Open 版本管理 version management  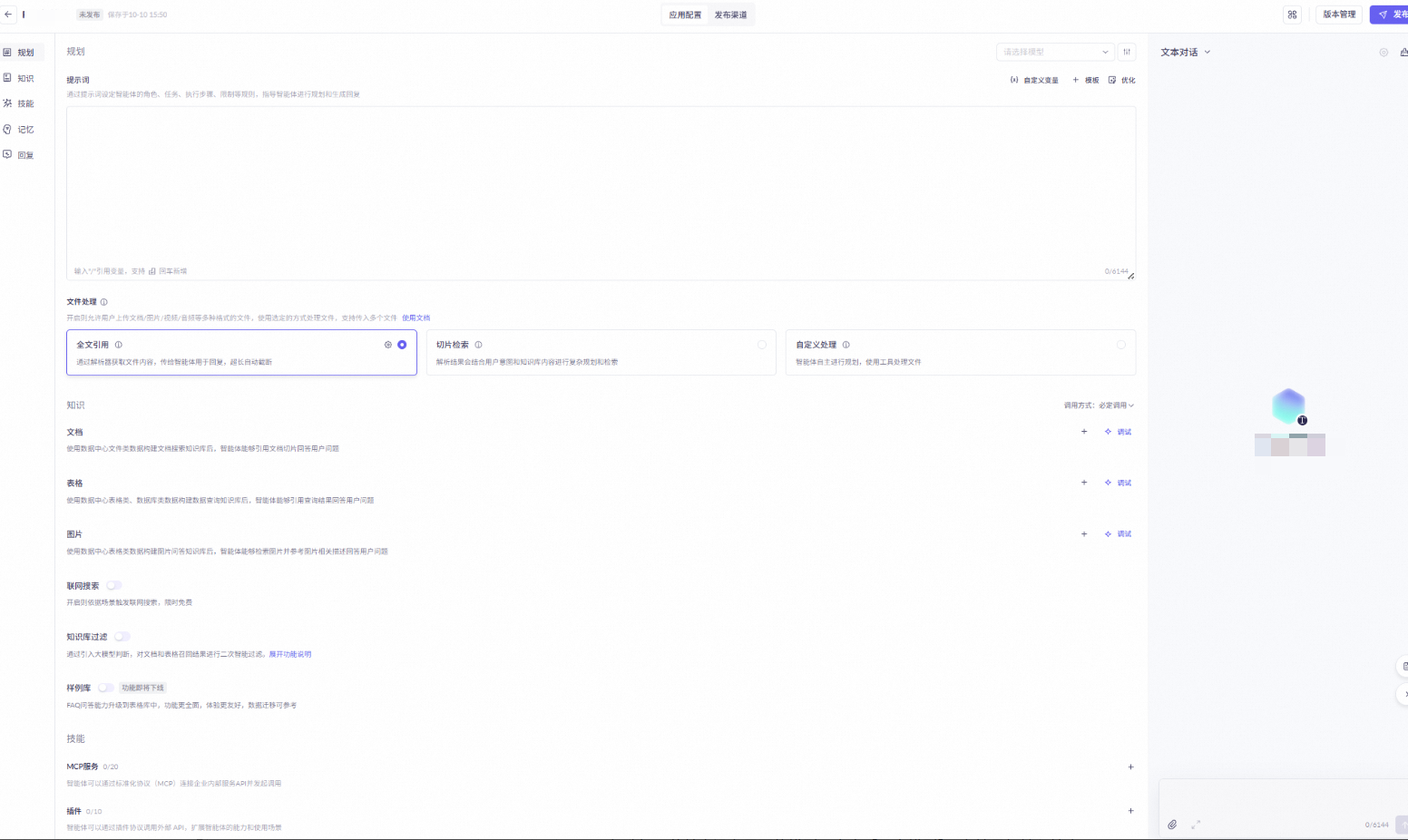[x=1339, y=15]
